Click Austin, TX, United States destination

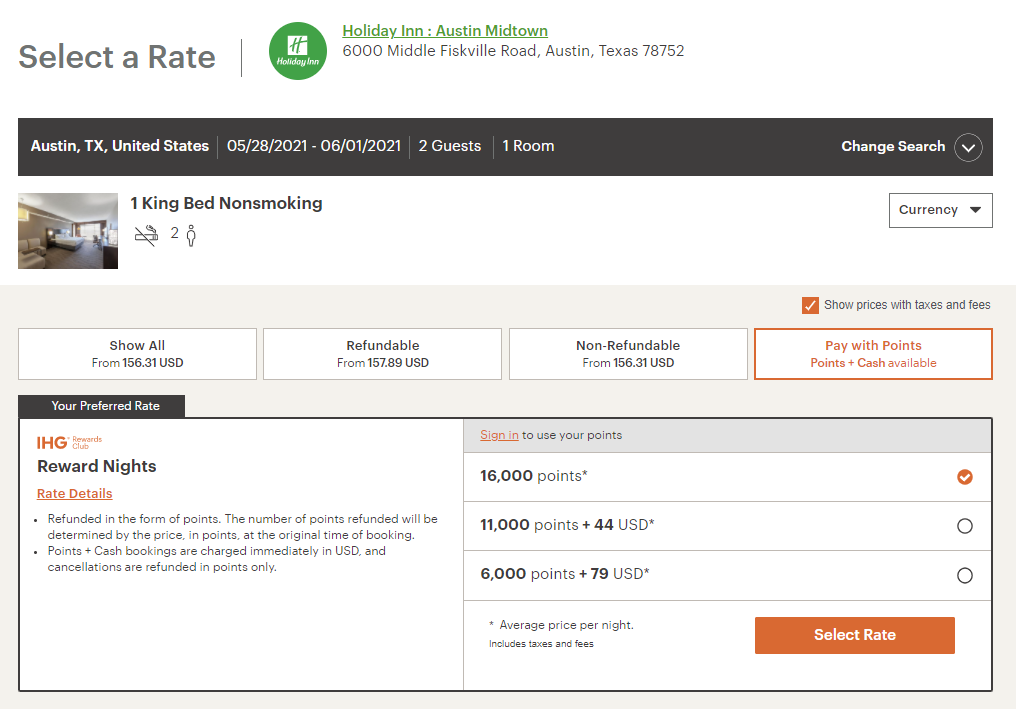(120, 146)
